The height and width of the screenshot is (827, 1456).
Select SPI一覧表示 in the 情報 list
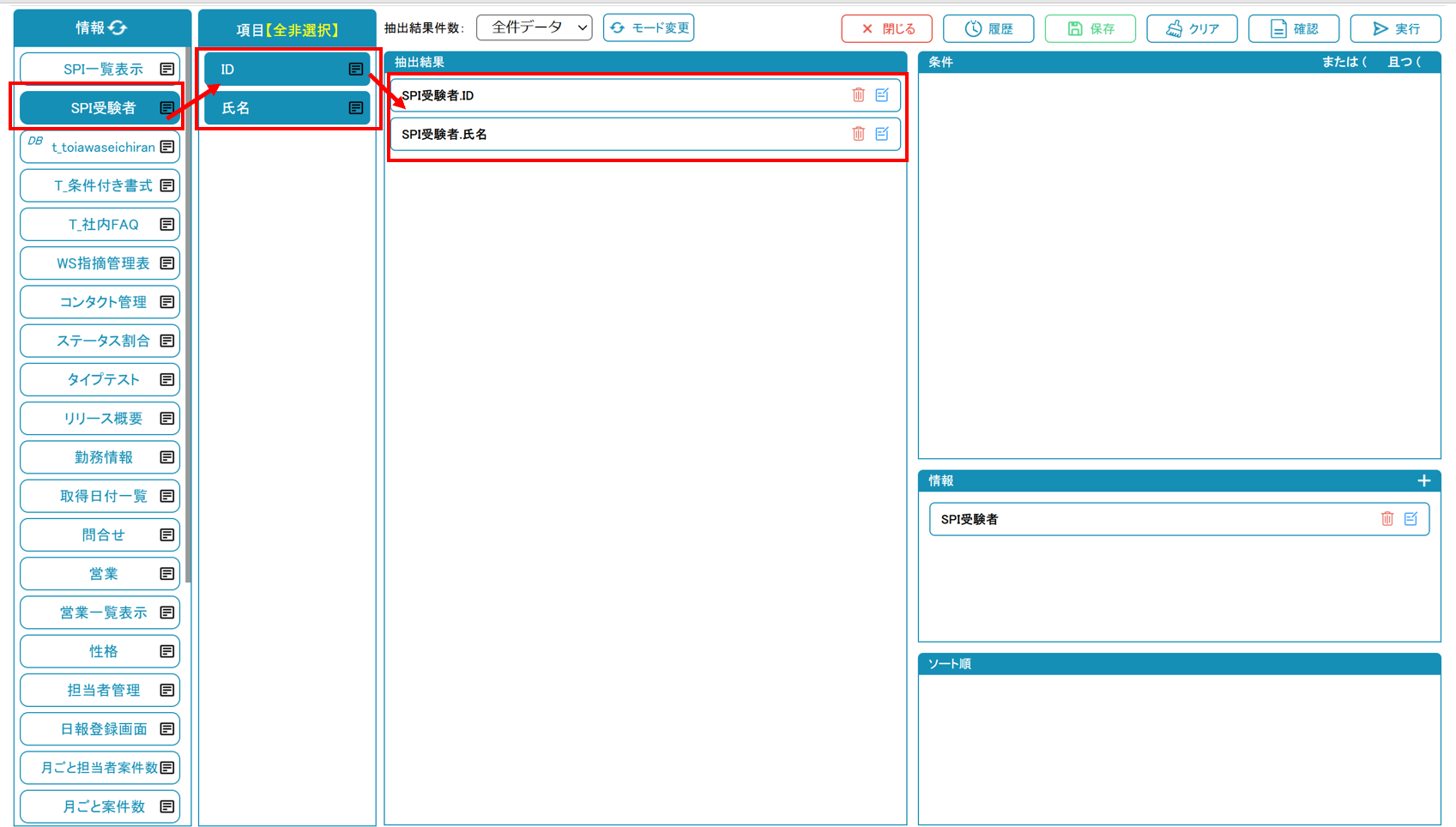coord(100,69)
